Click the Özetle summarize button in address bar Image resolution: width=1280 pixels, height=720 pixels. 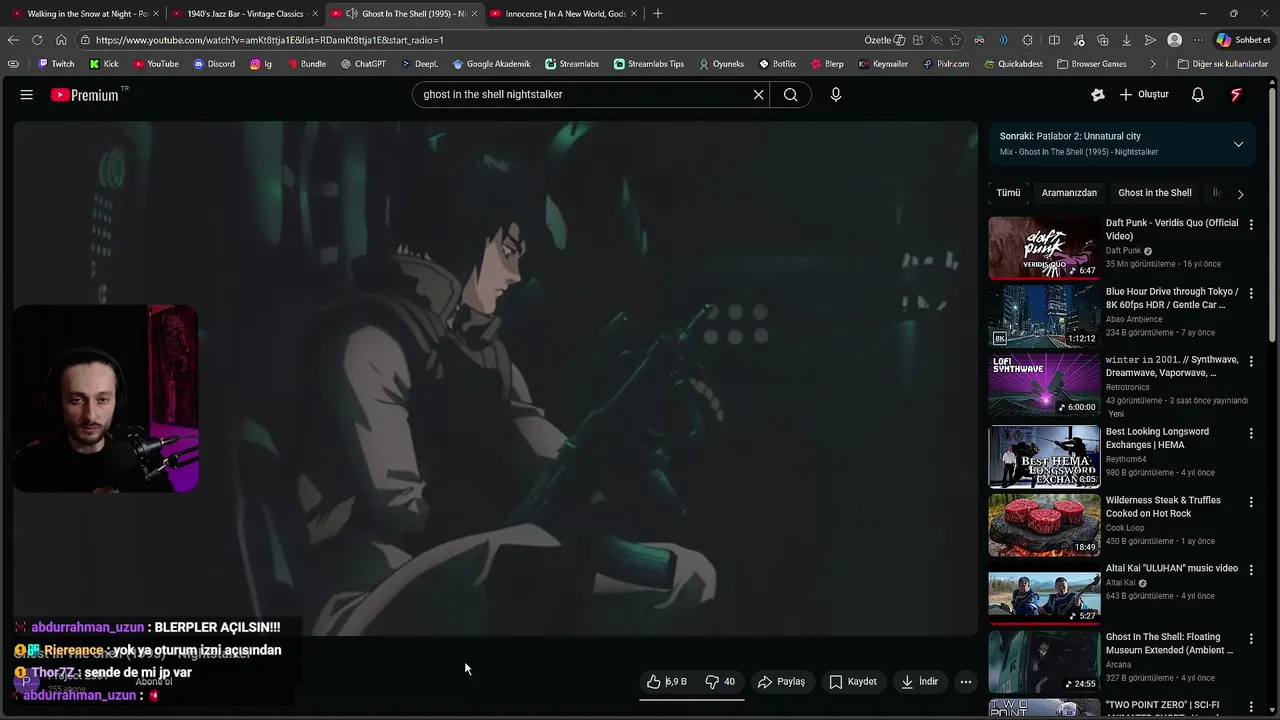[x=884, y=40]
